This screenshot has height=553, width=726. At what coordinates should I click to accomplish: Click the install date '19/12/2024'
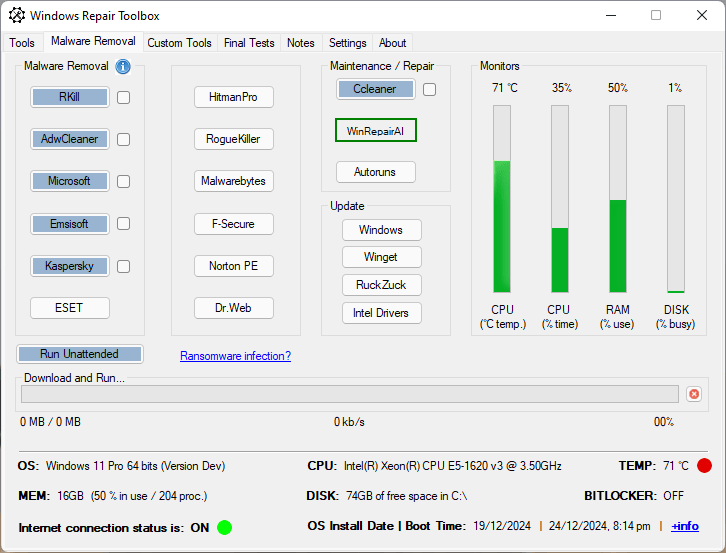502,526
